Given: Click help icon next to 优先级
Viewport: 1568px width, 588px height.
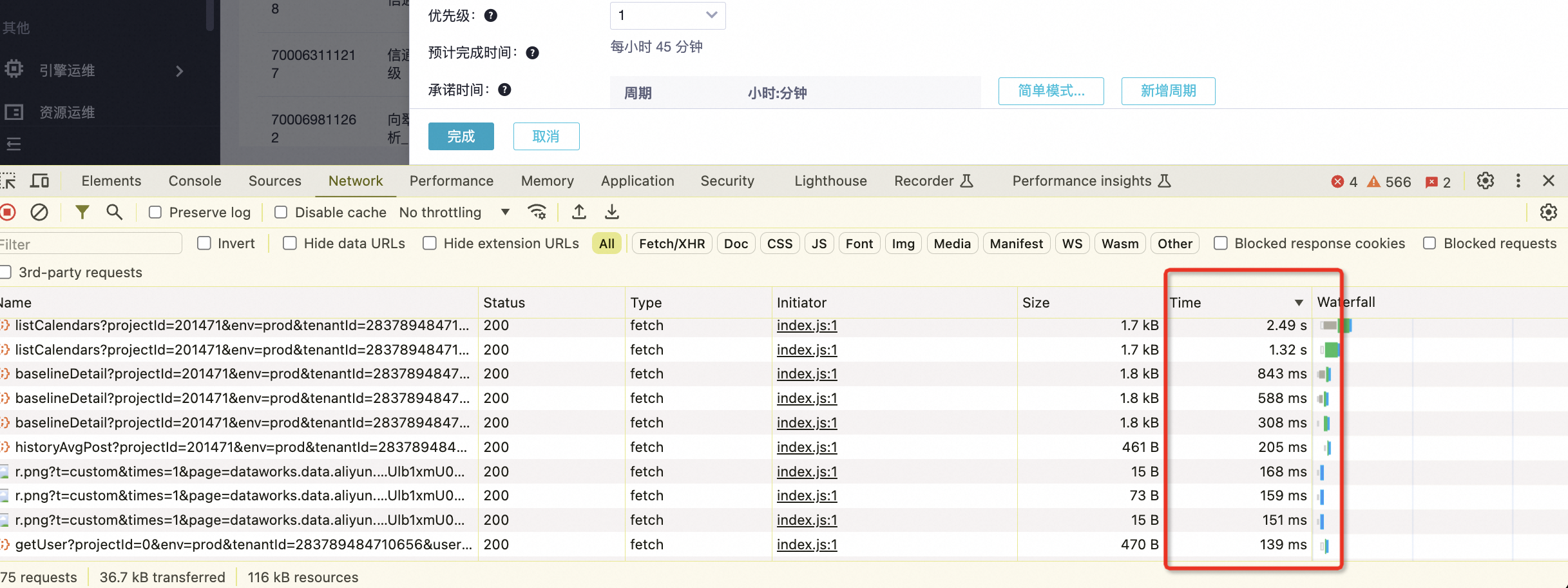Looking at the screenshot, I should point(491,15).
